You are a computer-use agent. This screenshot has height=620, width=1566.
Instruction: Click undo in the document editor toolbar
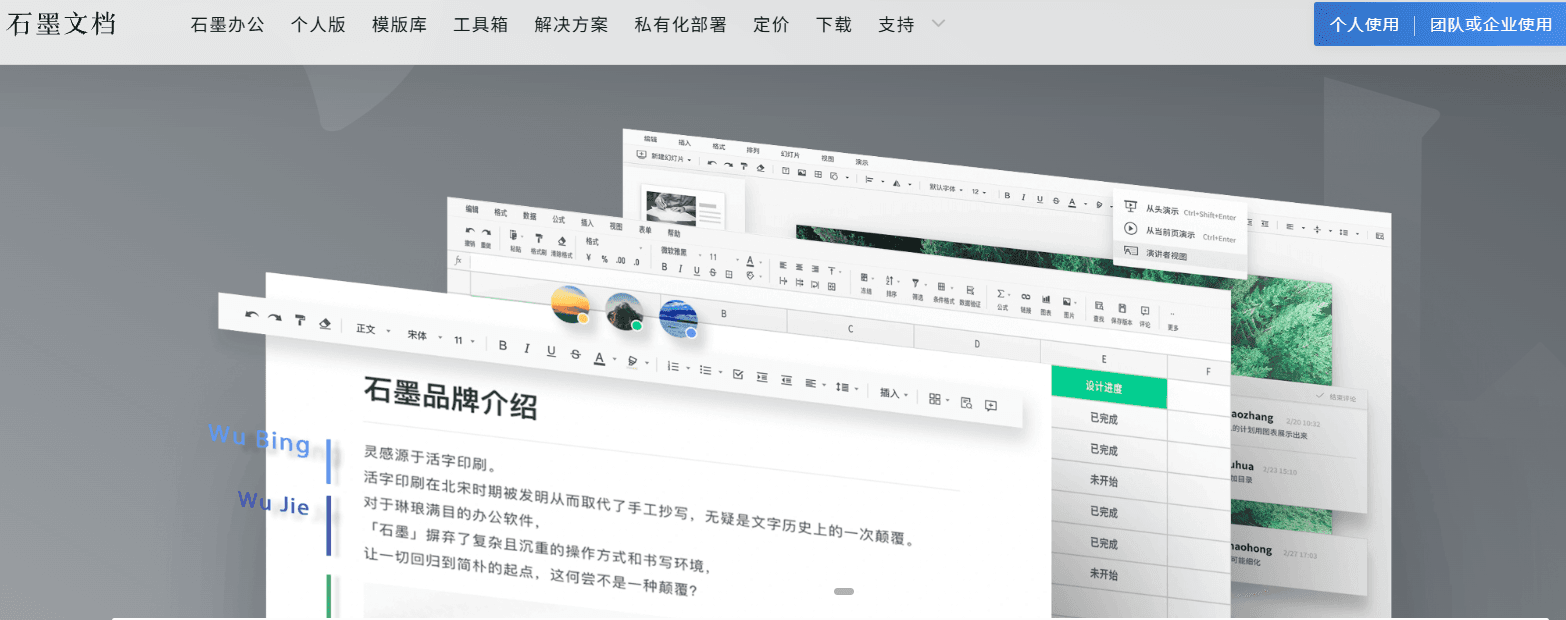click(252, 314)
